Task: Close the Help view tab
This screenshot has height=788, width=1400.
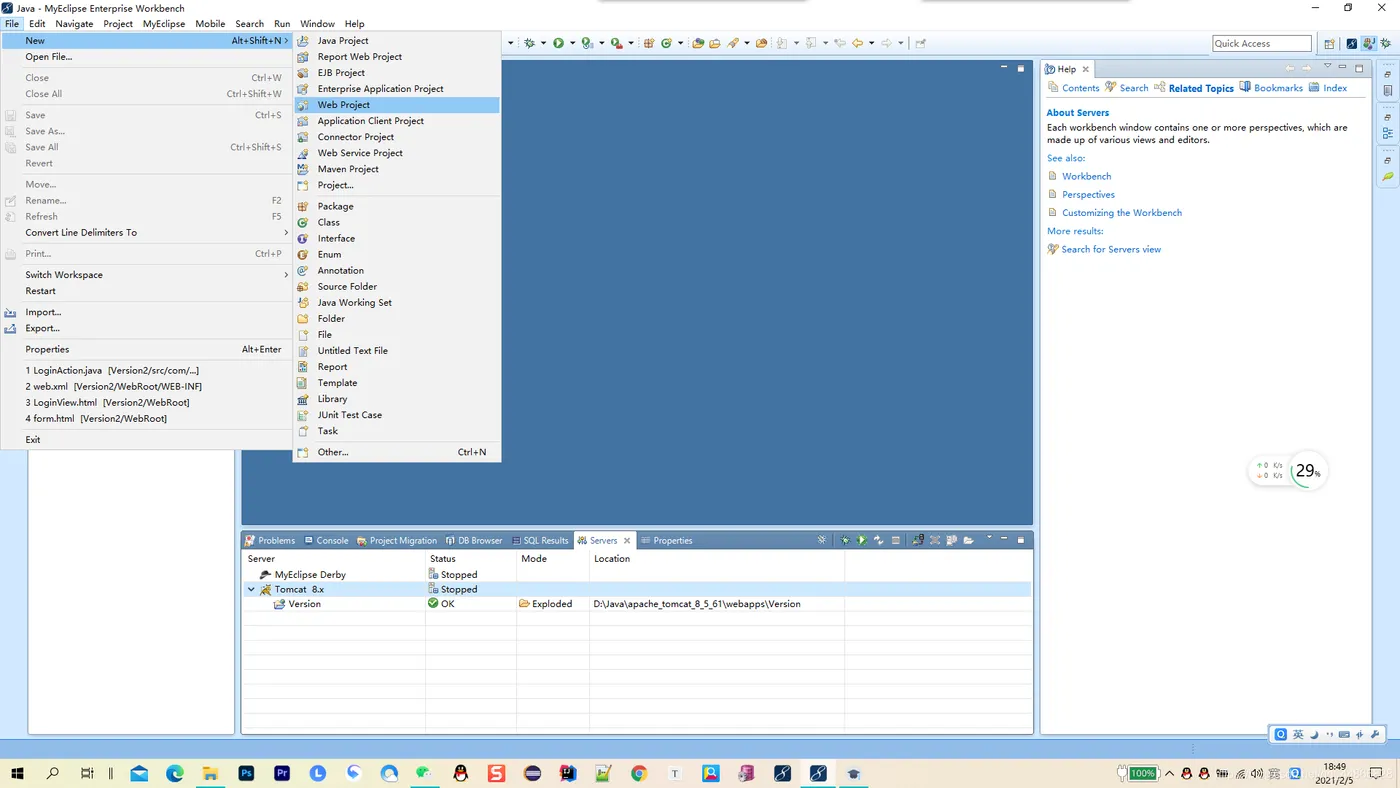Action: (x=1085, y=69)
